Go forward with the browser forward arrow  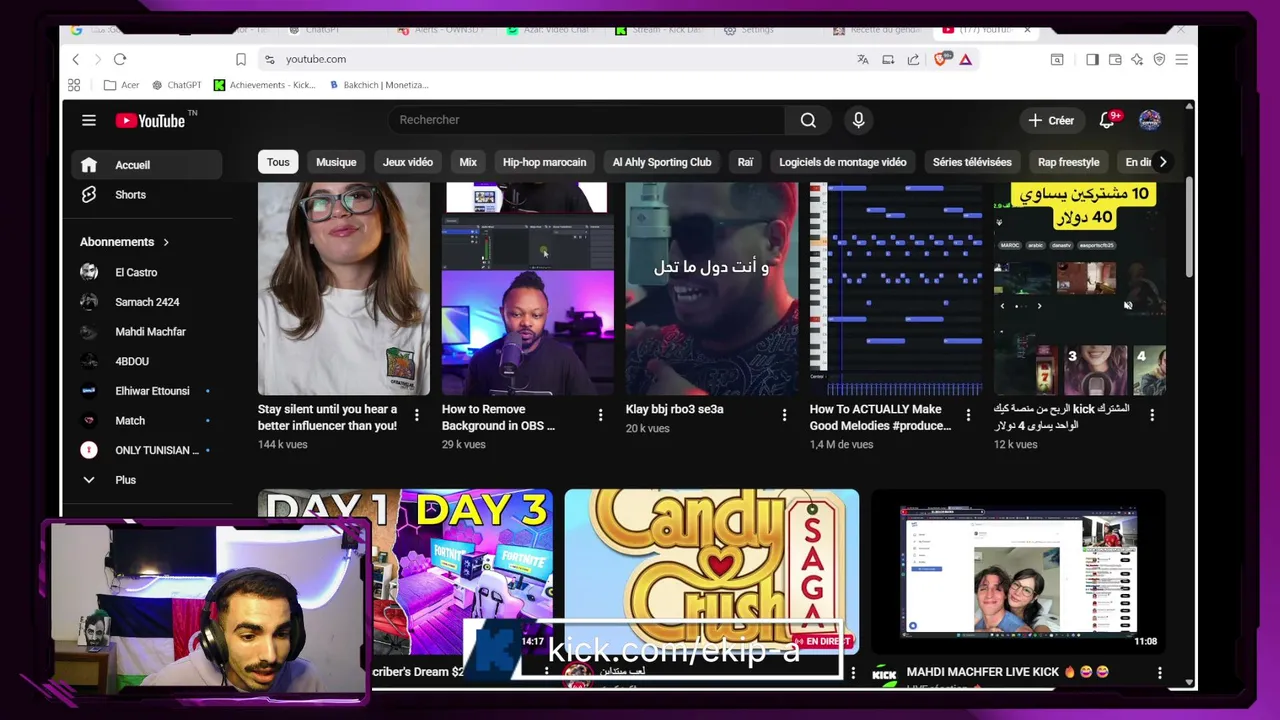(x=98, y=59)
